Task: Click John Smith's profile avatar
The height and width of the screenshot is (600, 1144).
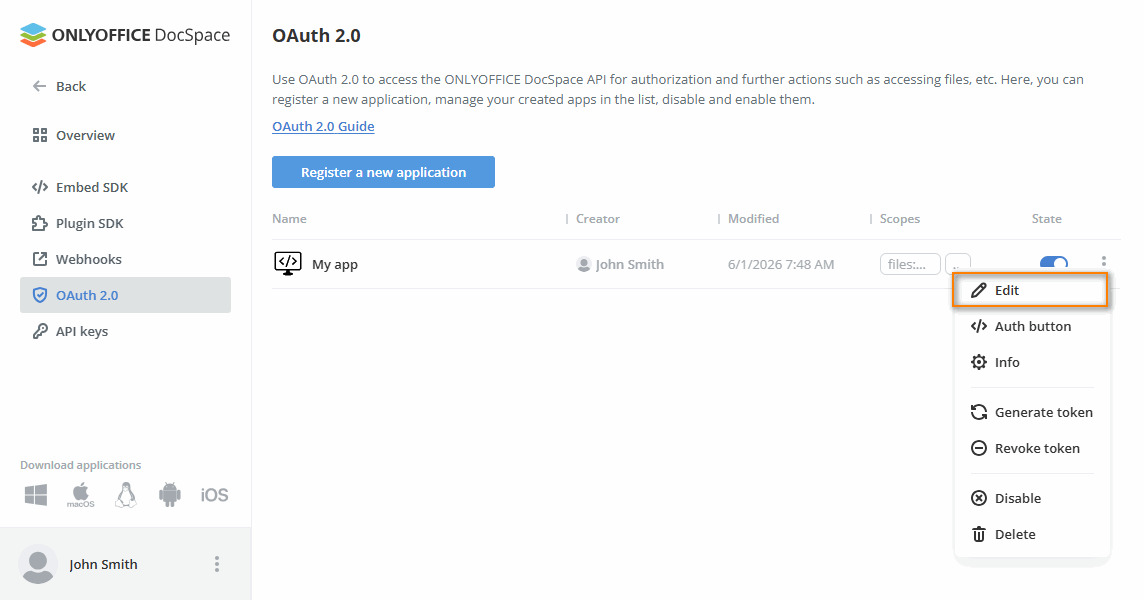Action: (x=38, y=564)
